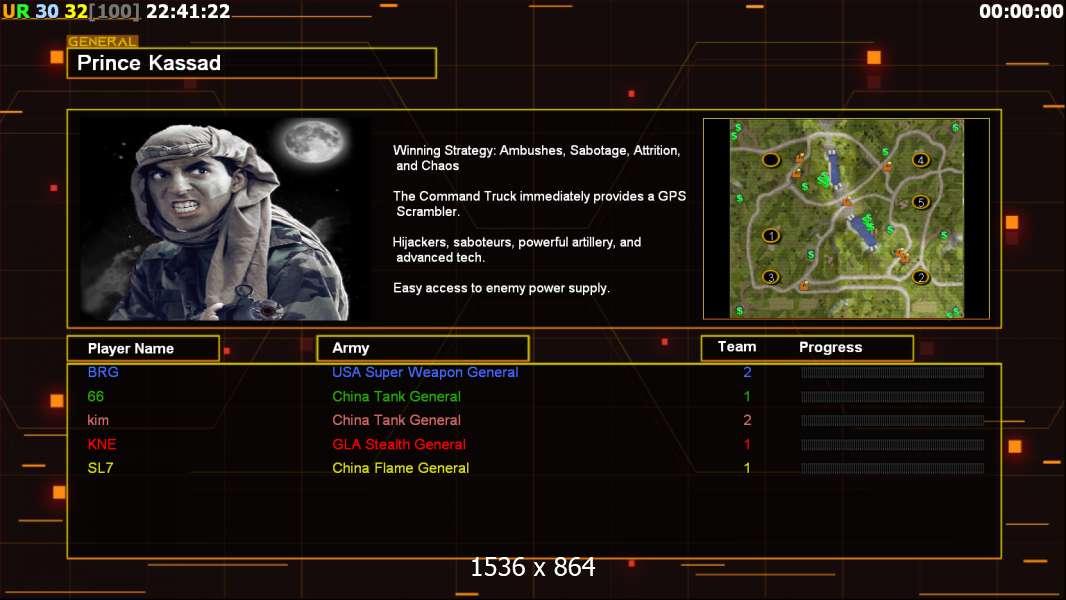Viewport: 1066px width, 600px height.
Task: Click team number 1 in SL7's row
Action: click(747, 468)
